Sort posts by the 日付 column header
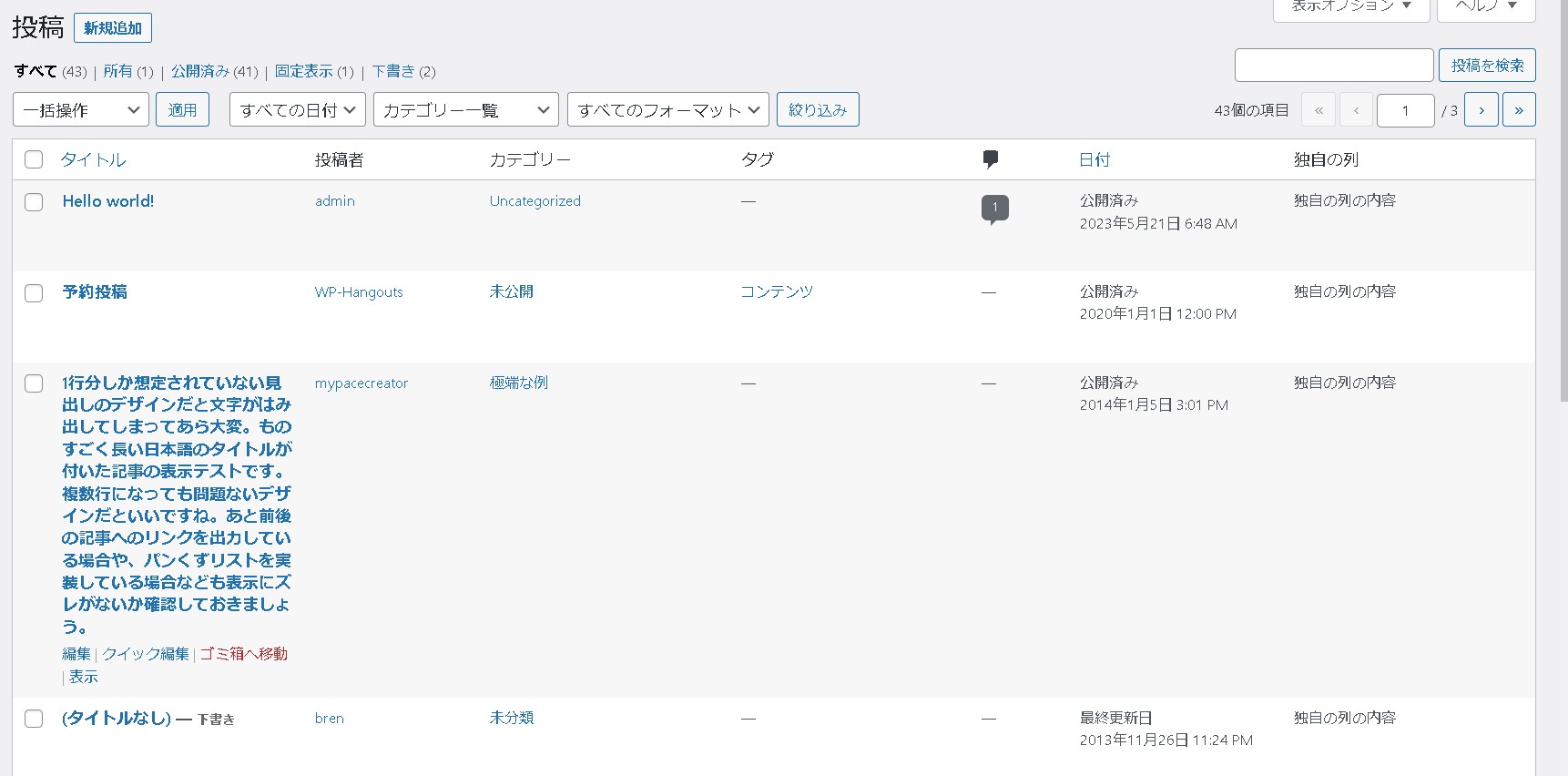 click(x=1094, y=159)
